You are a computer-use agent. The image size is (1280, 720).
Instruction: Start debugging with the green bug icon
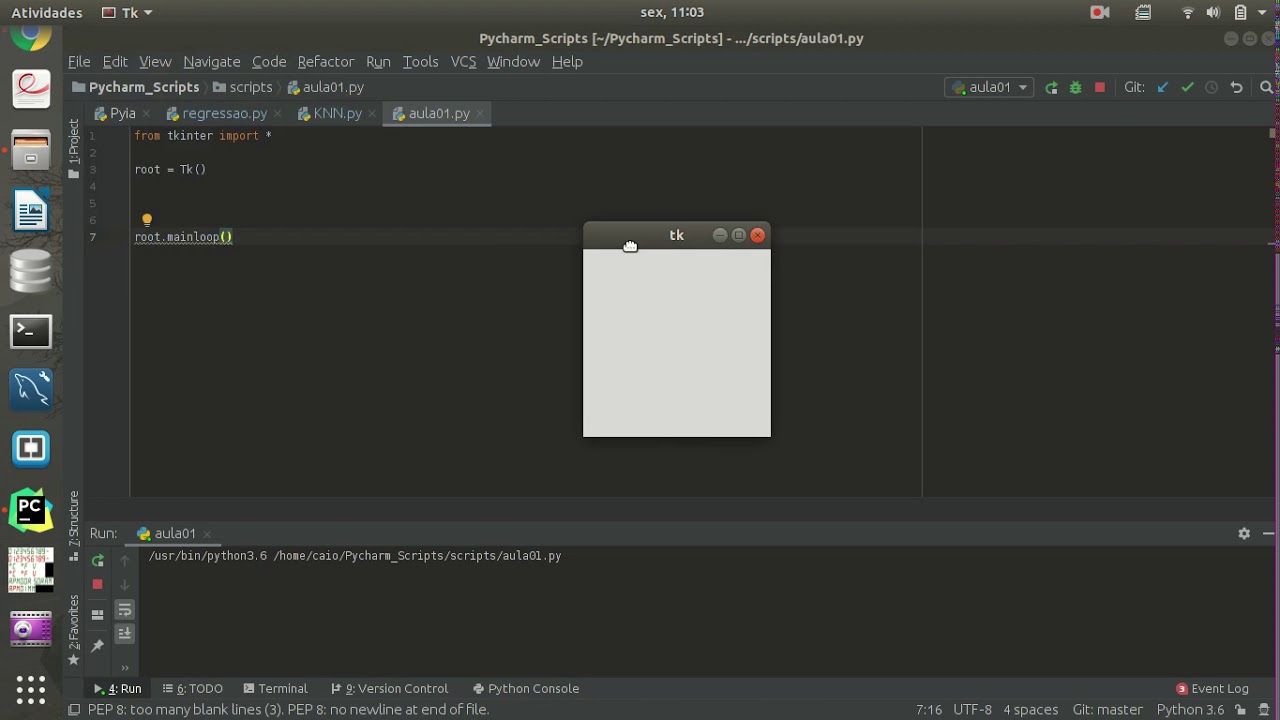[x=1076, y=88]
